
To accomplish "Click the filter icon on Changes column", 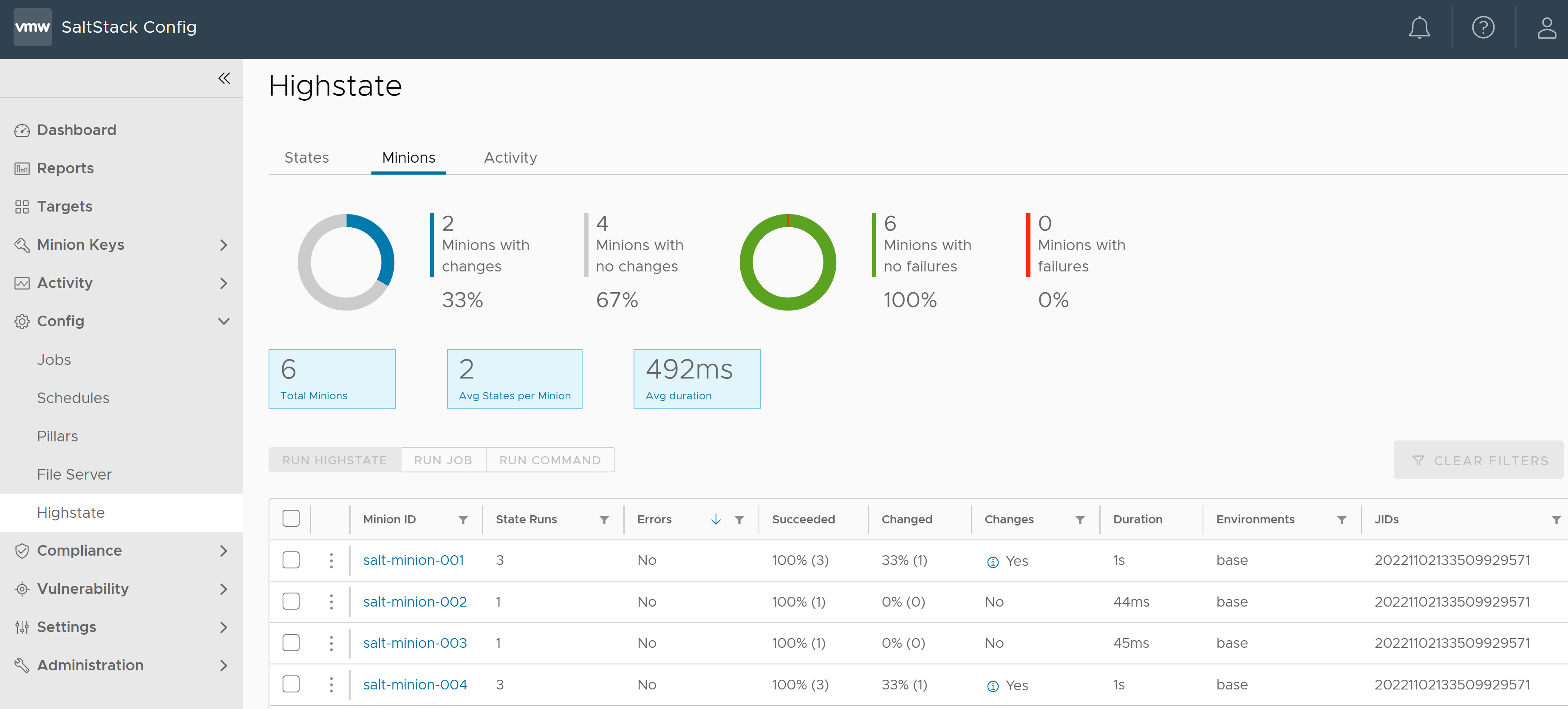I will click(x=1078, y=519).
